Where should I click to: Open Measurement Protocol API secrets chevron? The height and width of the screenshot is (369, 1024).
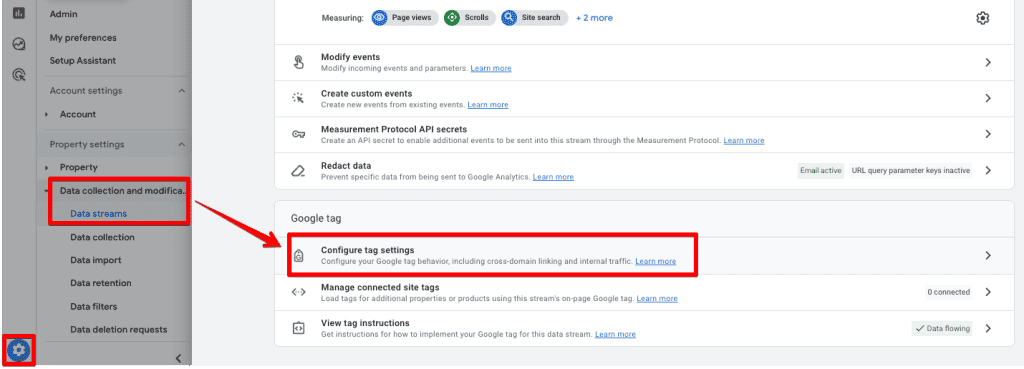click(988, 135)
